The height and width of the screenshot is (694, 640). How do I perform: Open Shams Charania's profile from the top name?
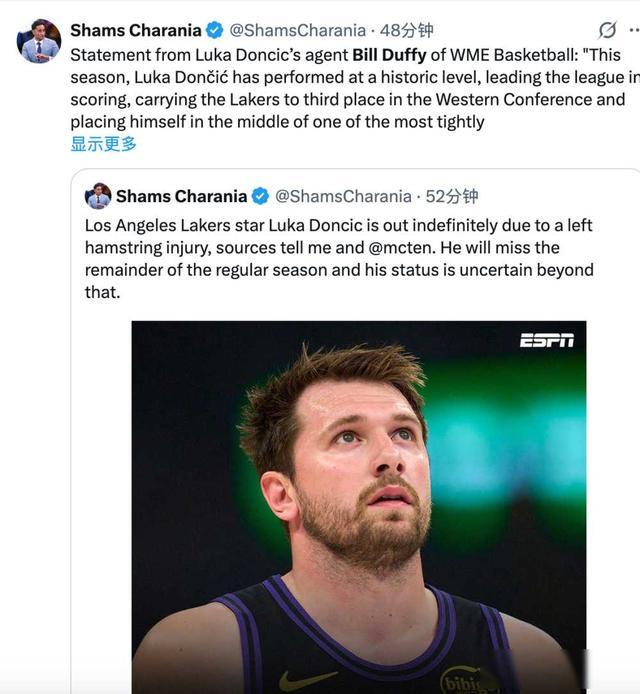(x=135, y=30)
